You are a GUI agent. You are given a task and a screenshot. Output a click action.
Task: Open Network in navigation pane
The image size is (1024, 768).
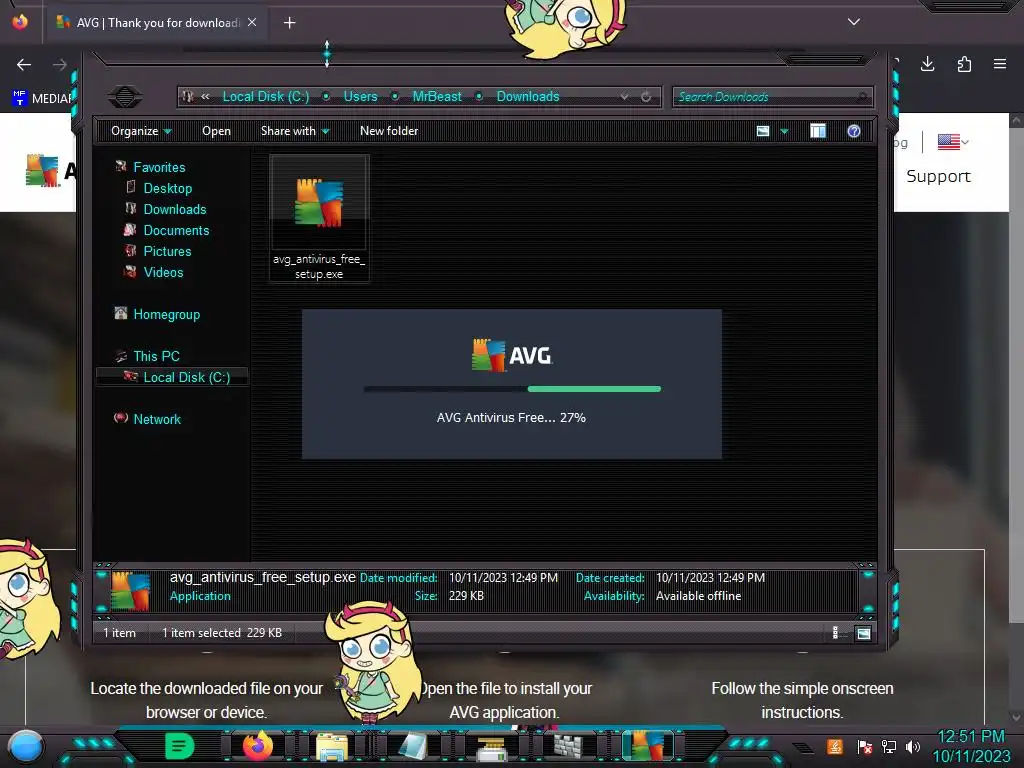pyautogui.click(x=157, y=419)
